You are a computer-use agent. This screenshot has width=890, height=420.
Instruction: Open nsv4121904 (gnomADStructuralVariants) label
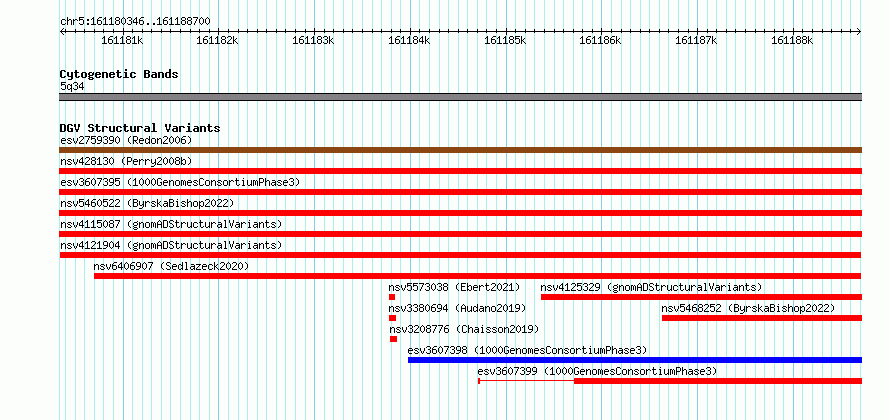(171, 245)
